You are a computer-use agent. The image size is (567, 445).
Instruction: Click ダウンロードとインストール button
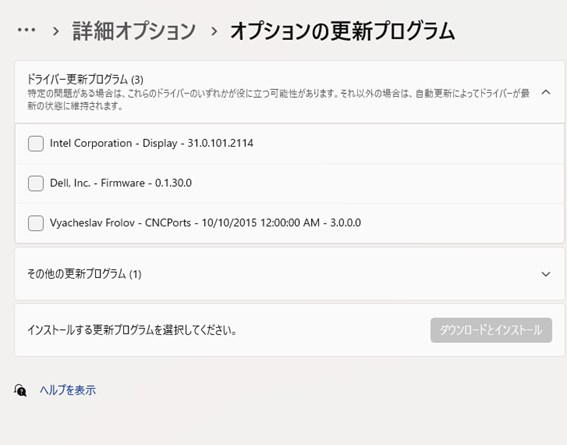tap(491, 330)
